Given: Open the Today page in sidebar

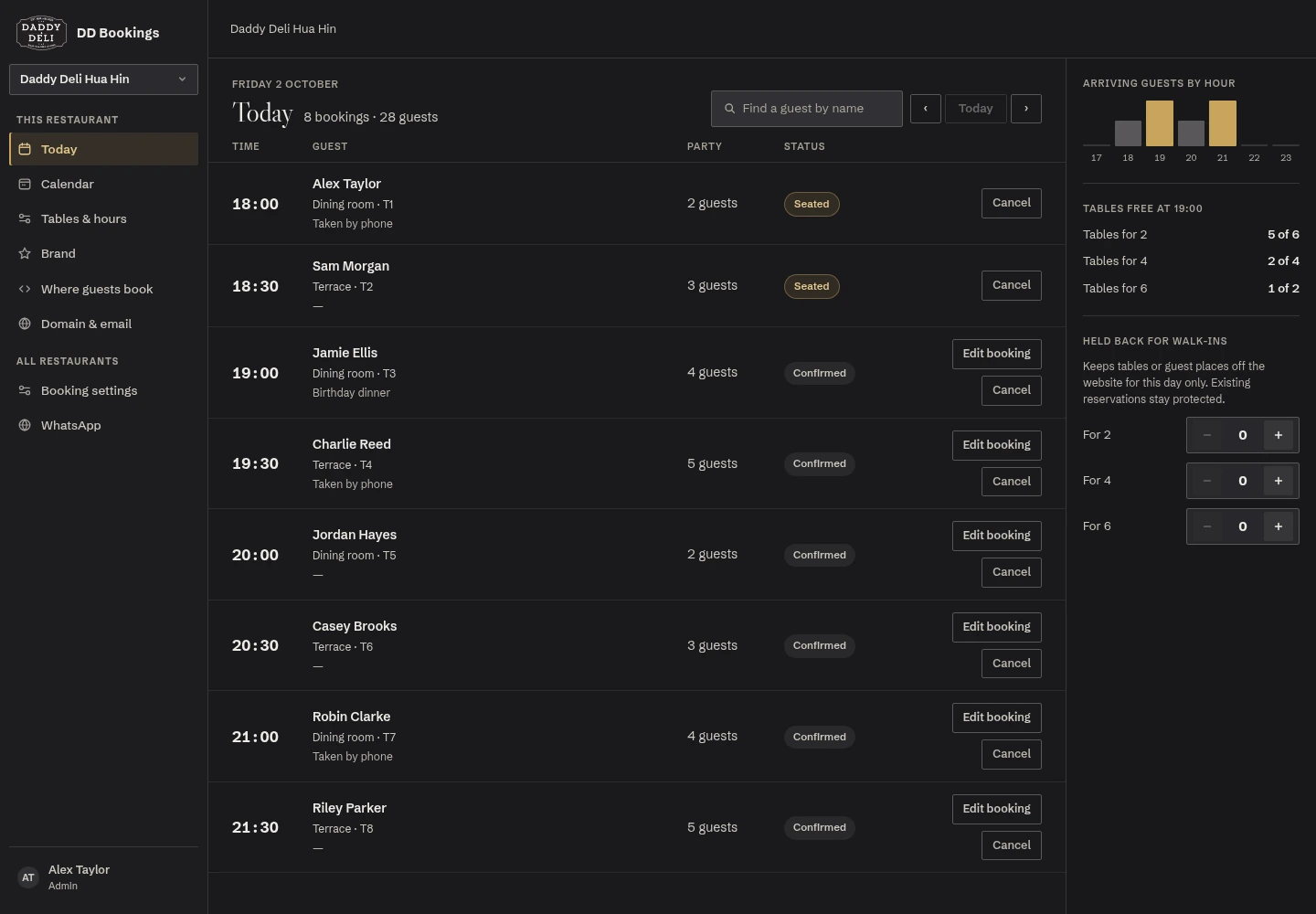Looking at the screenshot, I should click(x=103, y=149).
